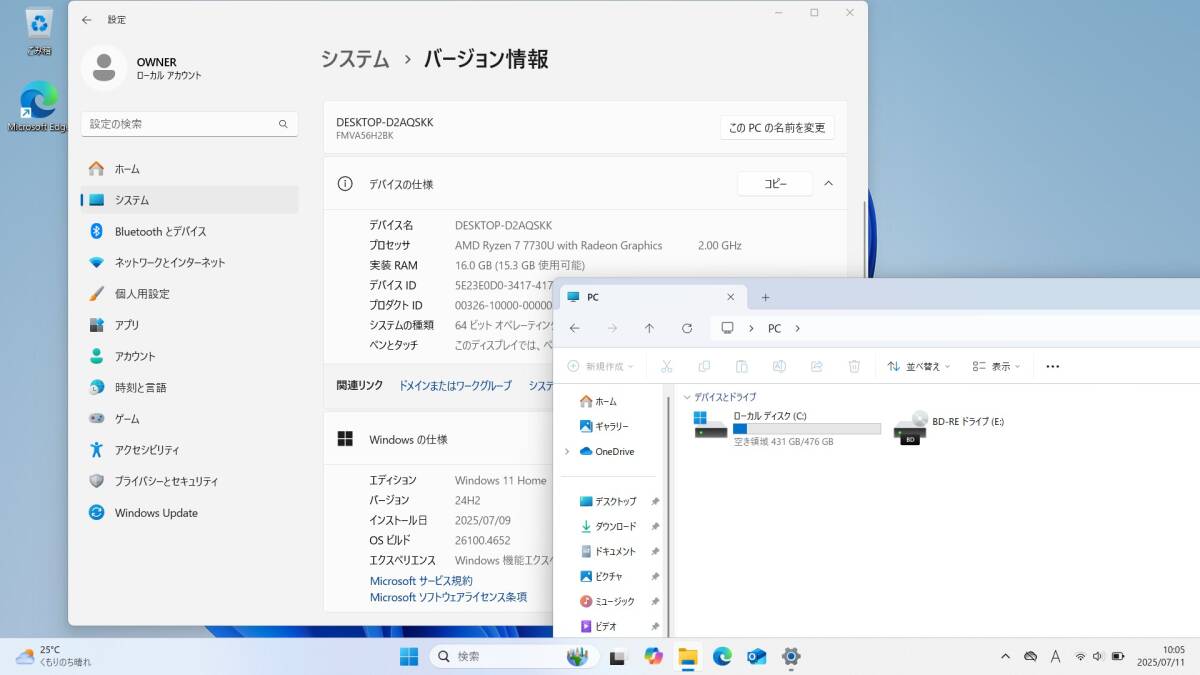Click the delete icon in Explorer toolbar
Screen dimensions: 1200x675
(854, 366)
